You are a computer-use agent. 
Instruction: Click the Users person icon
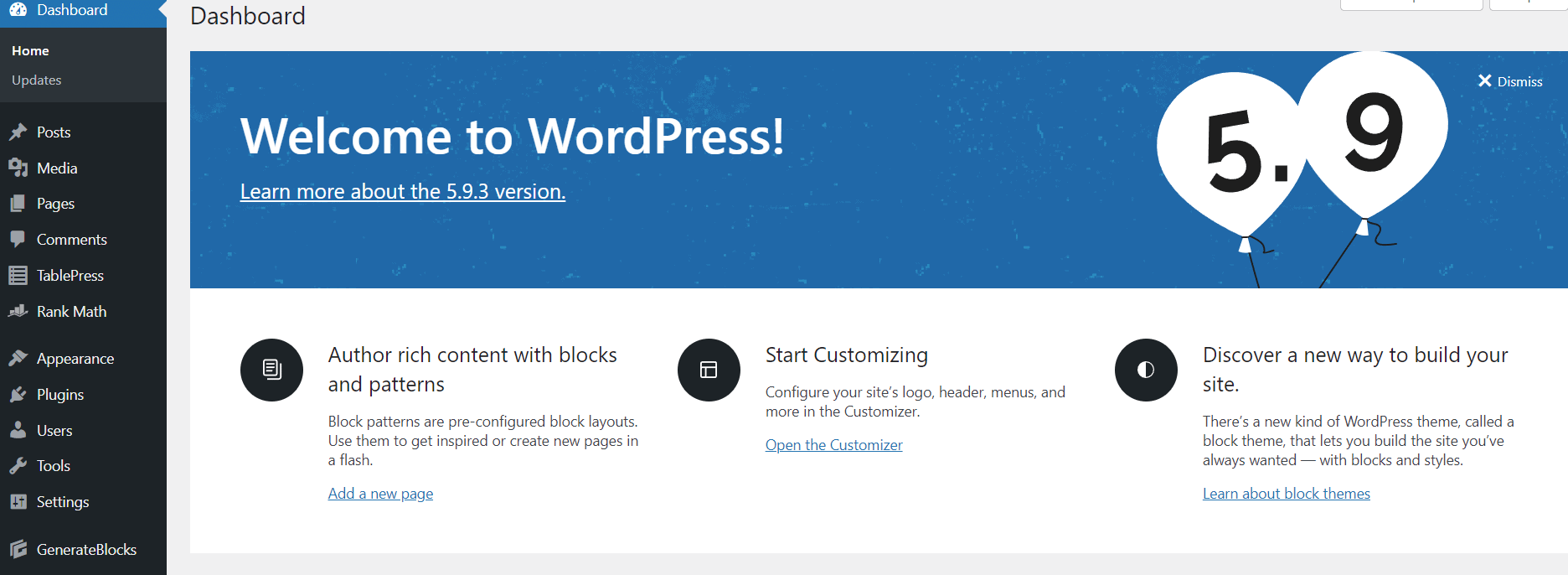click(x=18, y=431)
